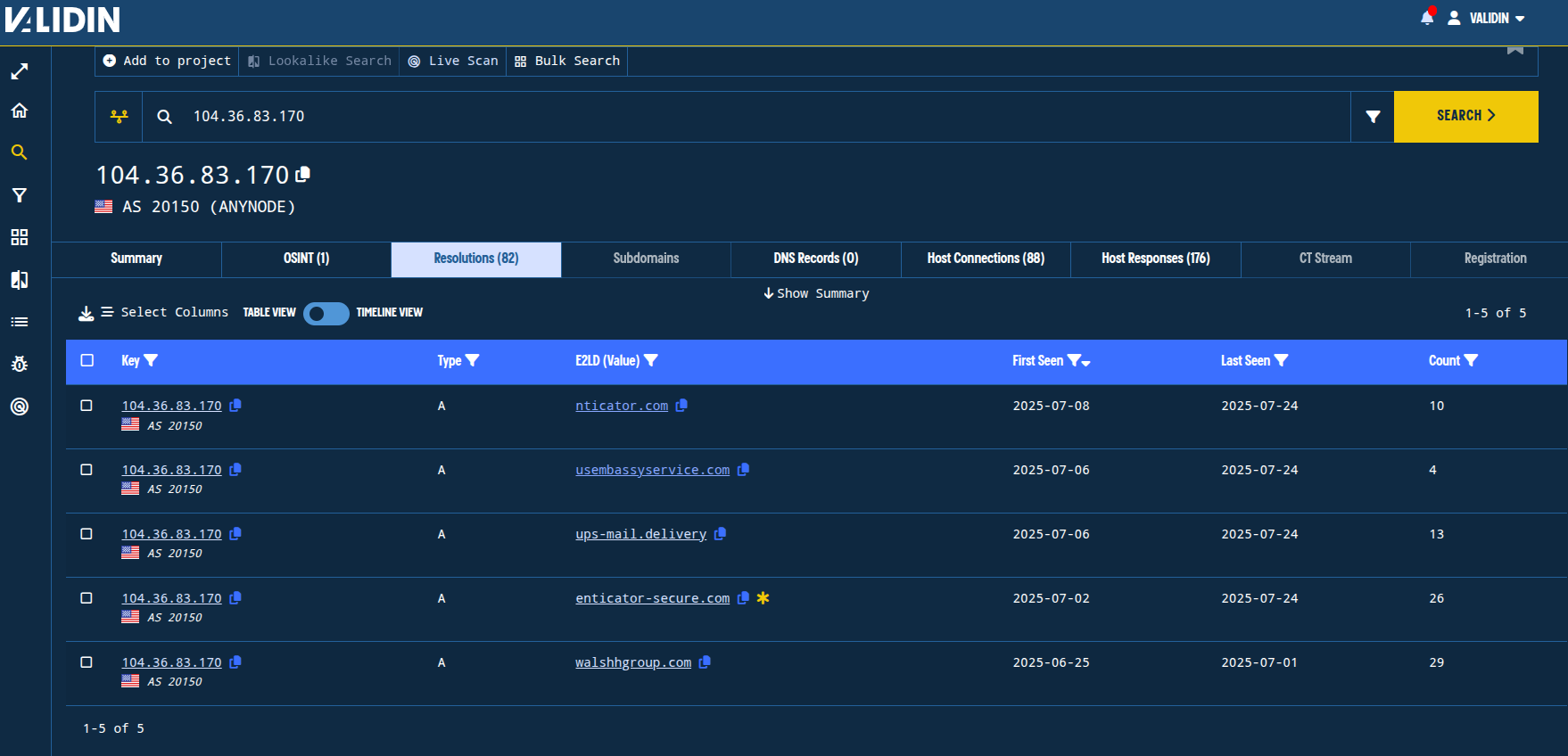Screen dimensions: 1568x756
Task: Click the yellow asterisk beside enticator-secure.com
Action: [763, 597]
